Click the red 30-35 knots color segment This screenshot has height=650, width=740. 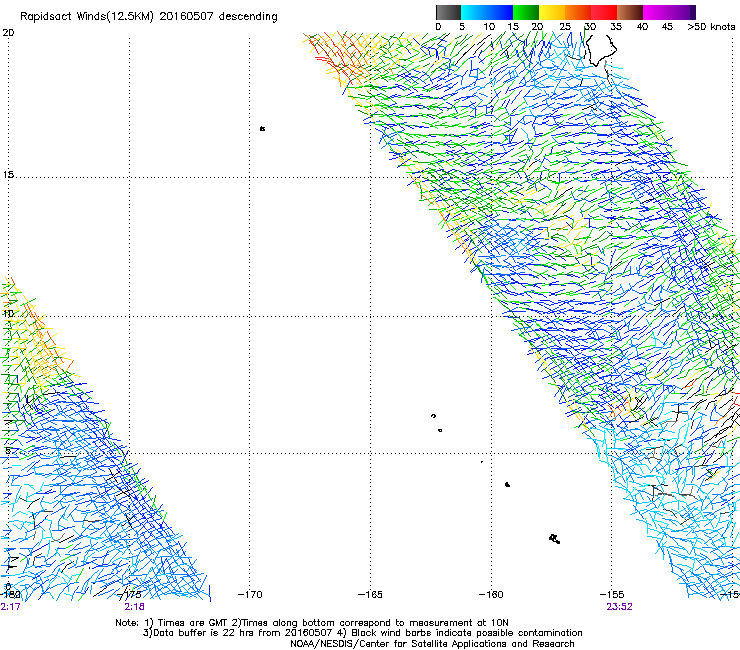604,12
